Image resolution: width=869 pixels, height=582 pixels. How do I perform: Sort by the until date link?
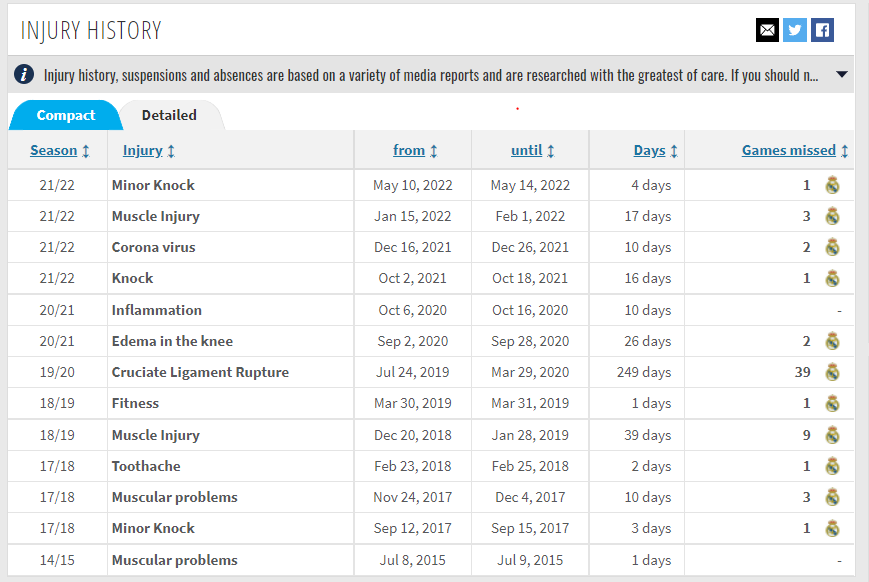[526, 150]
